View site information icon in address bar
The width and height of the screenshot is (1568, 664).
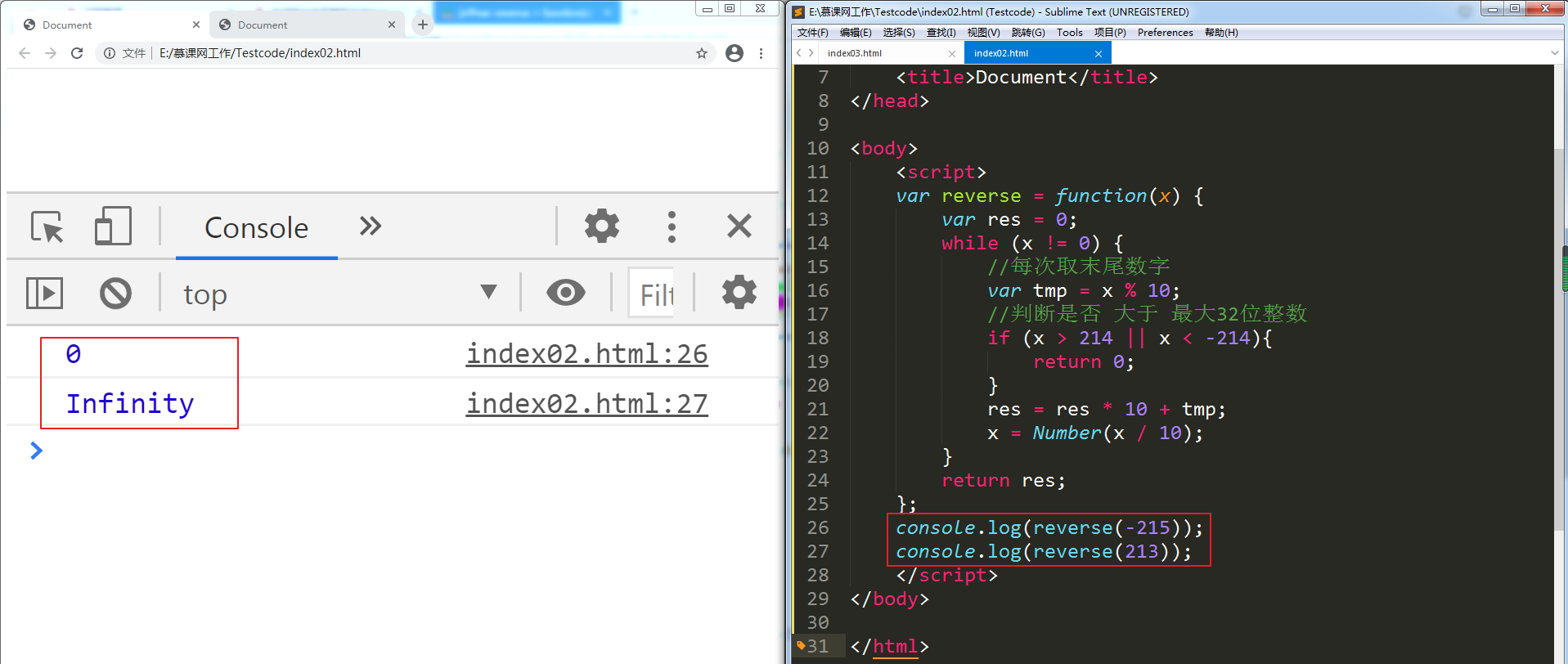(x=110, y=53)
